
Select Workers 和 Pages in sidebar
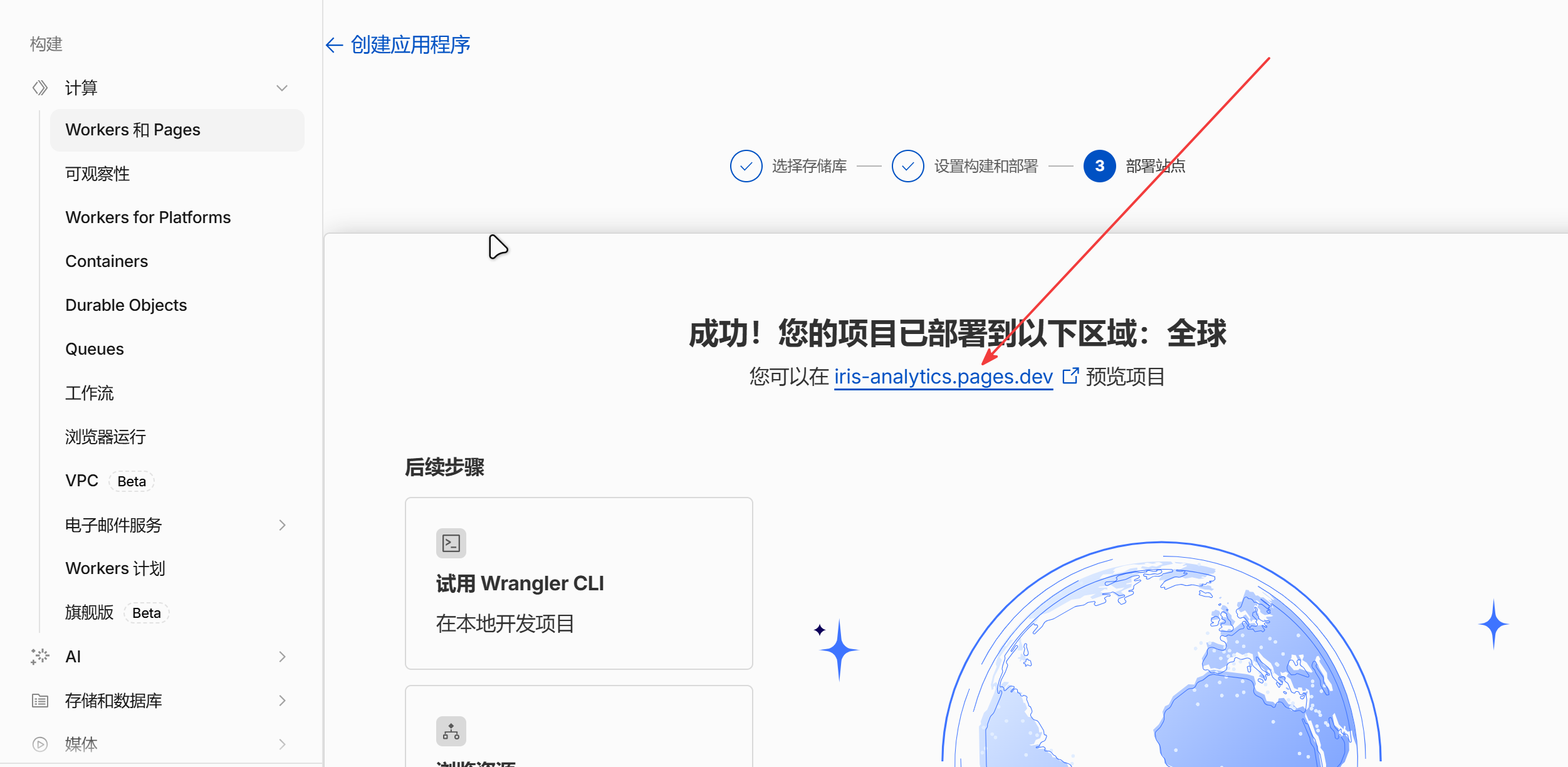click(177, 130)
